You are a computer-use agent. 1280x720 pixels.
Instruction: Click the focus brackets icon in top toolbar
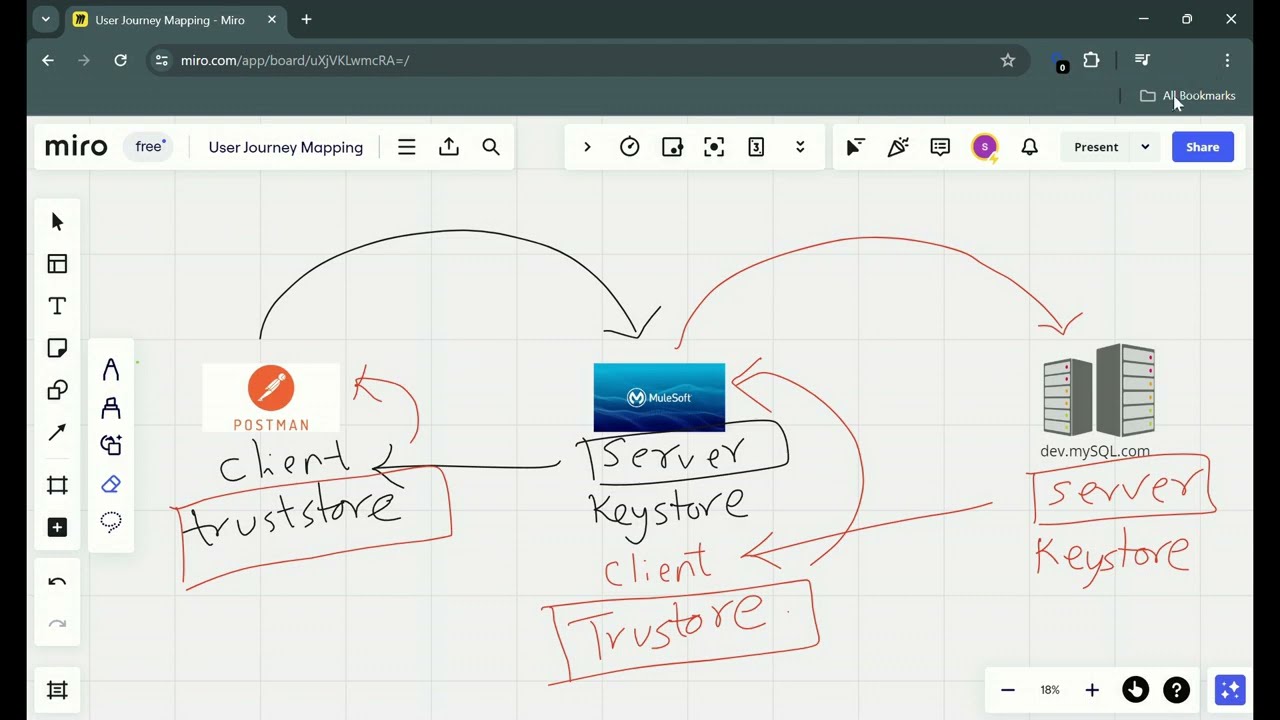pos(714,147)
